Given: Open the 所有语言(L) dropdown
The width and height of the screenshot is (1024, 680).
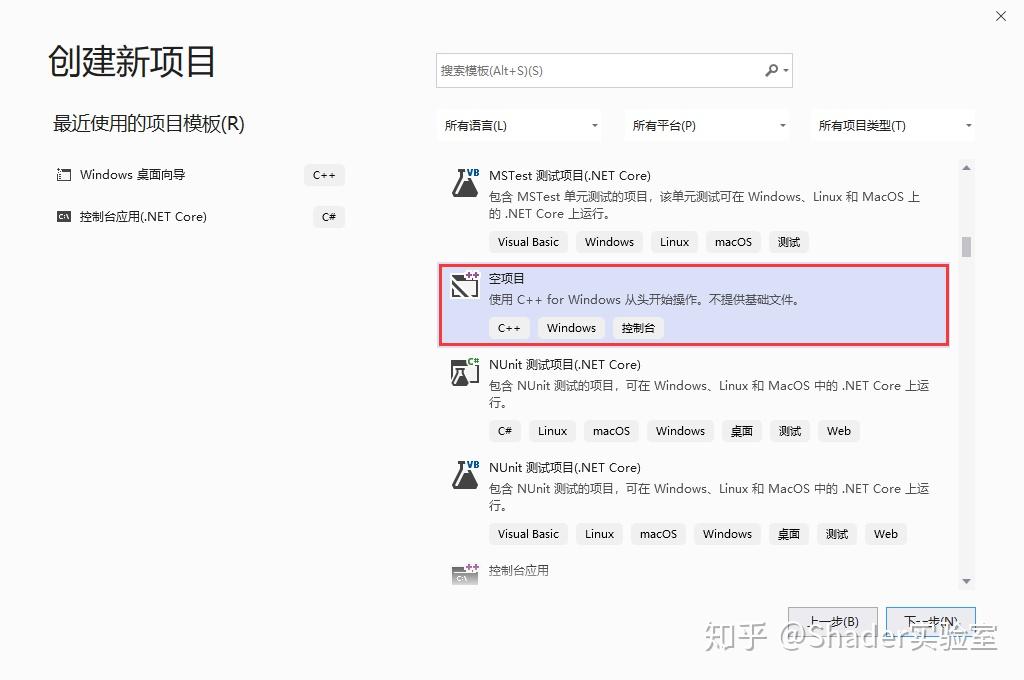Looking at the screenshot, I should coord(520,125).
